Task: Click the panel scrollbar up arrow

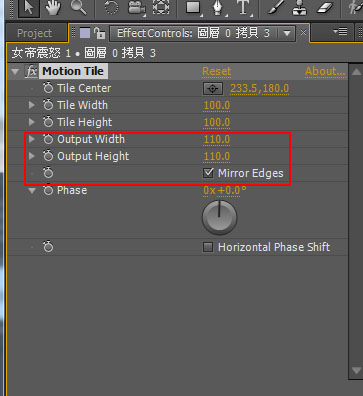Action: 356,71
